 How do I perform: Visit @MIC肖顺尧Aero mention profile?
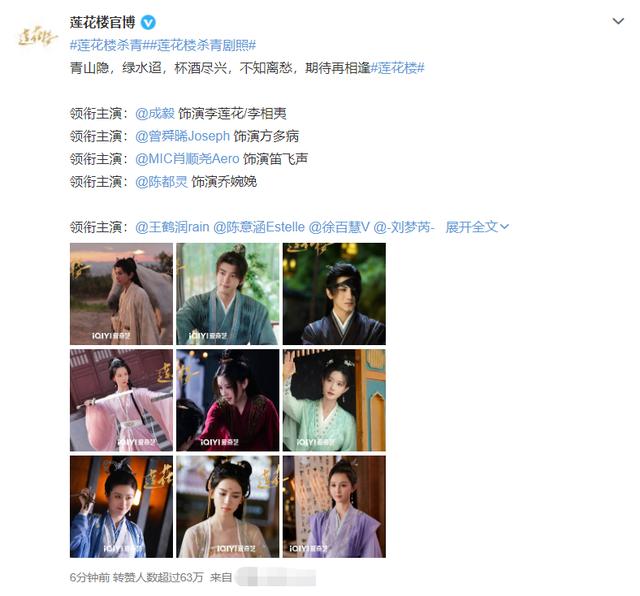(187, 158)
